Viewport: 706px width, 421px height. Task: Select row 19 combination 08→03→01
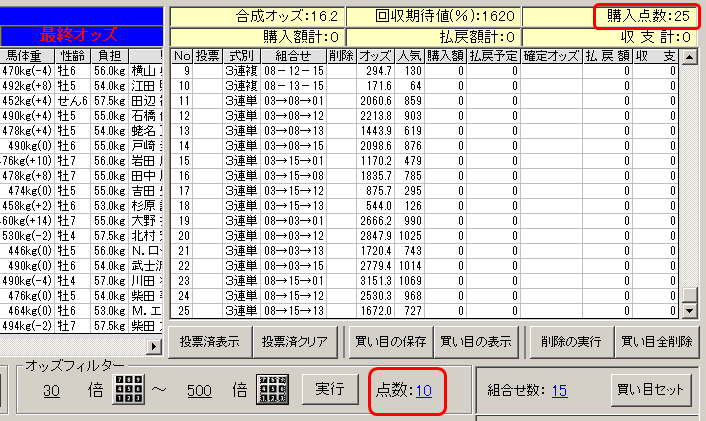[294, 221]
